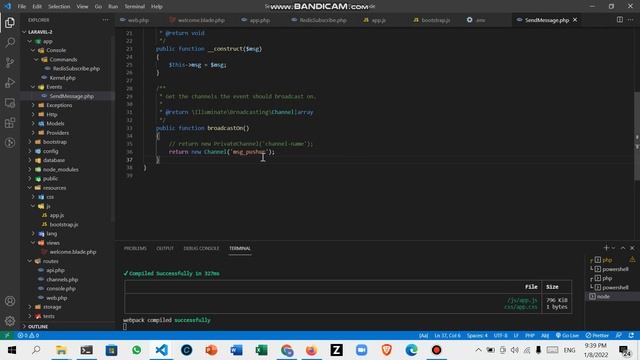The width and height of the screenshot is (640, 360).
Task: Switch to the DEBUG CONSOLE panel tab
Action: [x=201, y=248]
